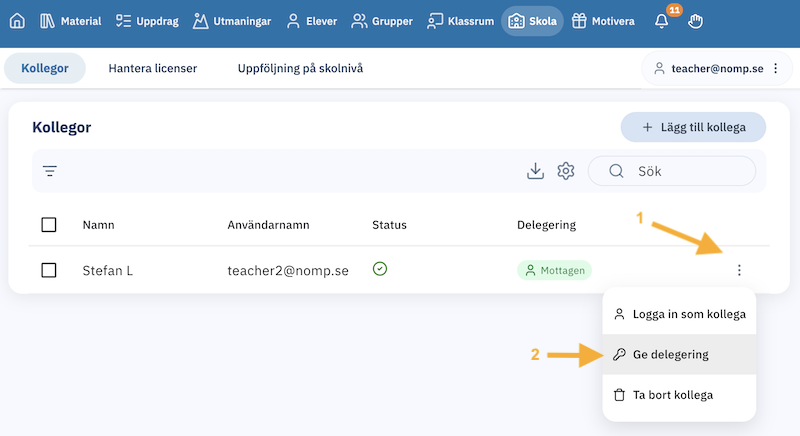Open the Material section

[70, 21]
